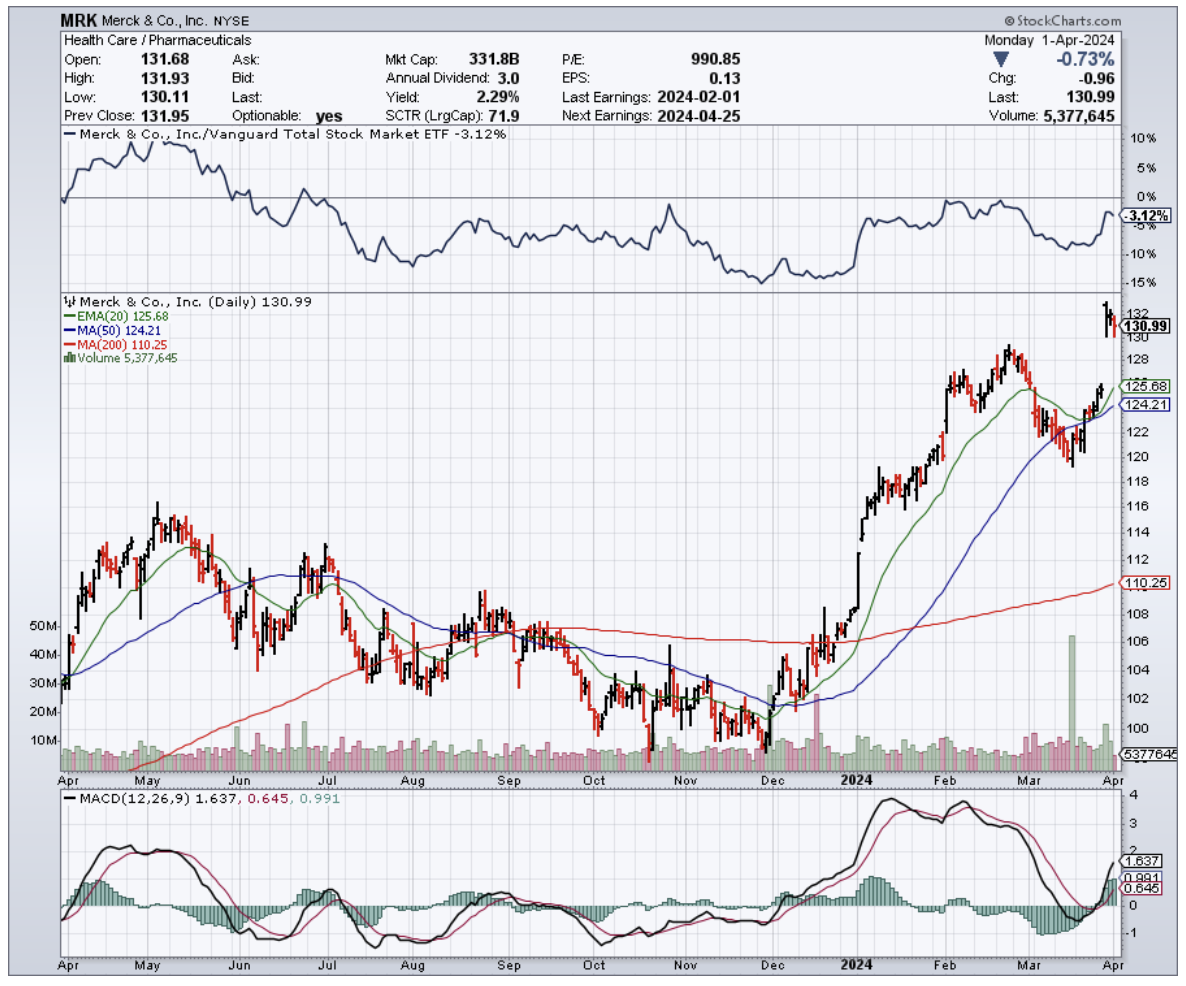Click the black MACD(12,26,9) legend line marker
Image resolution: width=1186 pixels, height=986 pixels.
[x=68, y=799]
